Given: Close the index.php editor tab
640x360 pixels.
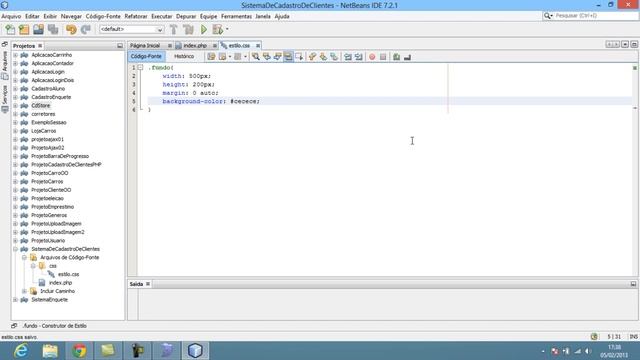Looking at the screenshot, I should point(215,46).
